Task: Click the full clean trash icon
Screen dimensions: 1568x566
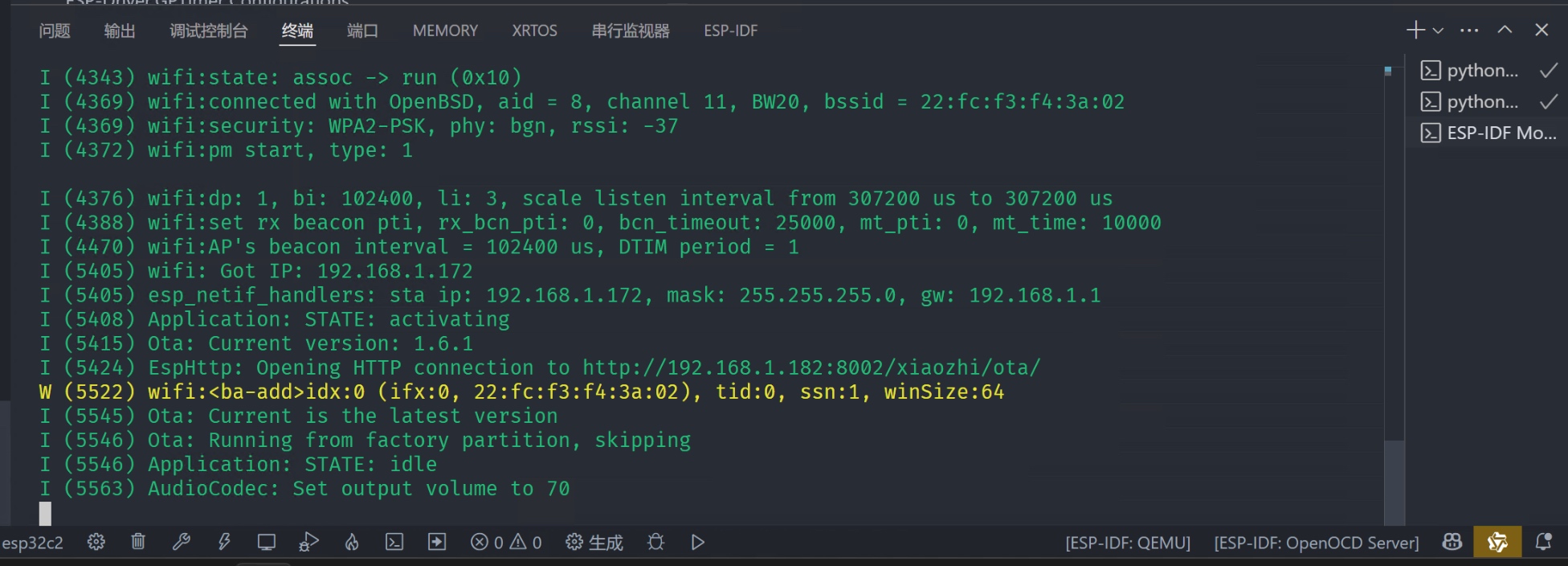Action: pos(138,542)
